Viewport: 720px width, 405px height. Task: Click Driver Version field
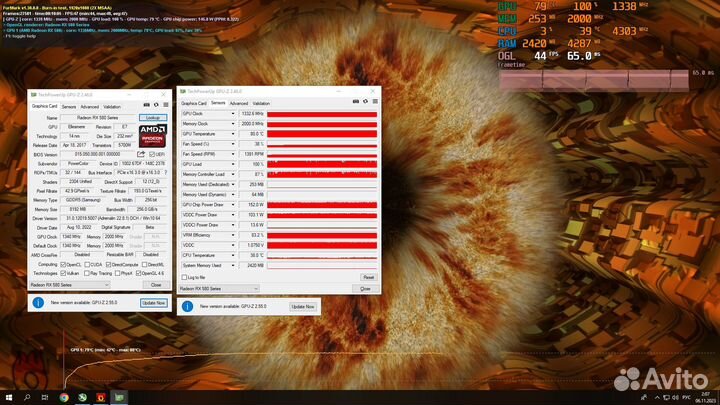click(x=114, y=218)
